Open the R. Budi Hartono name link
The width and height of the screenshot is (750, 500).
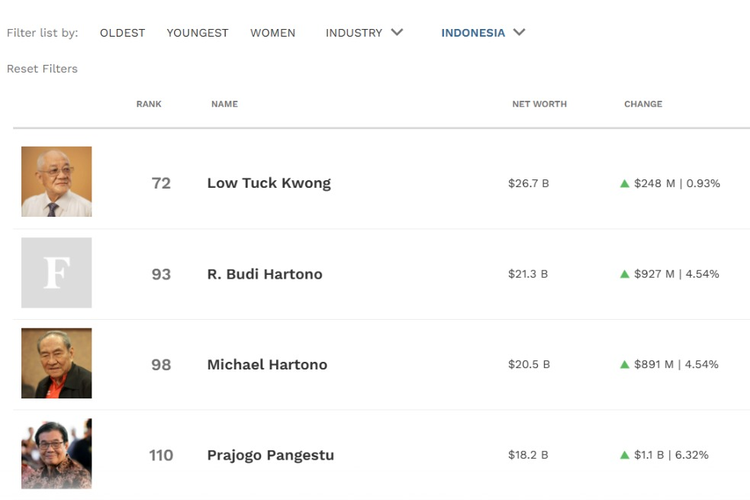pyautogui.click(x=265, y=274)
